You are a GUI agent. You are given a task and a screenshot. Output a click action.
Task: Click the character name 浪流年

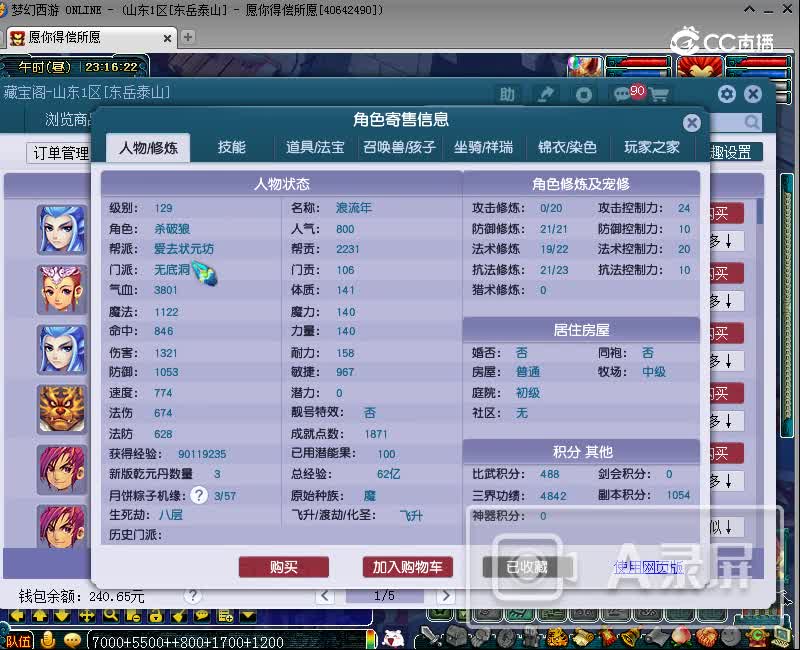(354, 208)
